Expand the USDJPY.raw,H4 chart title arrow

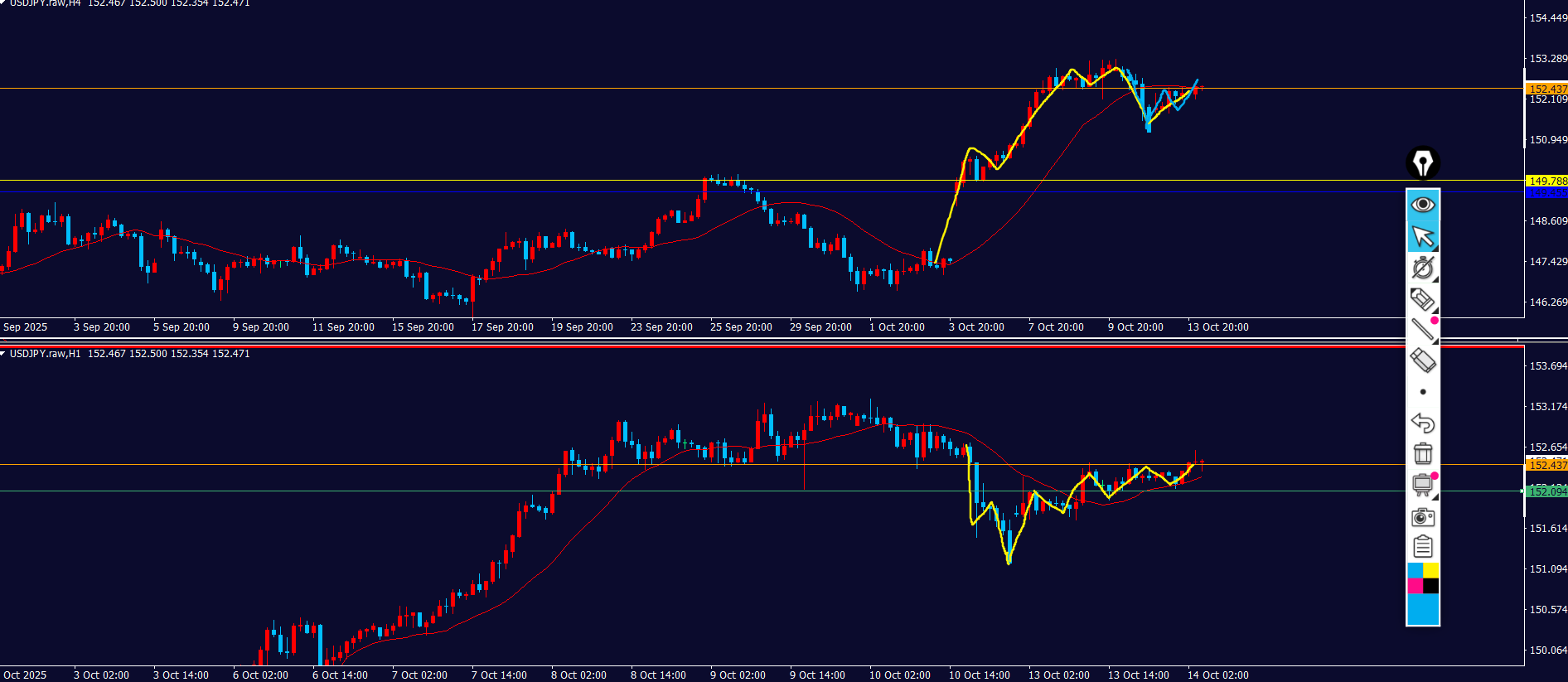click(3, 3)
